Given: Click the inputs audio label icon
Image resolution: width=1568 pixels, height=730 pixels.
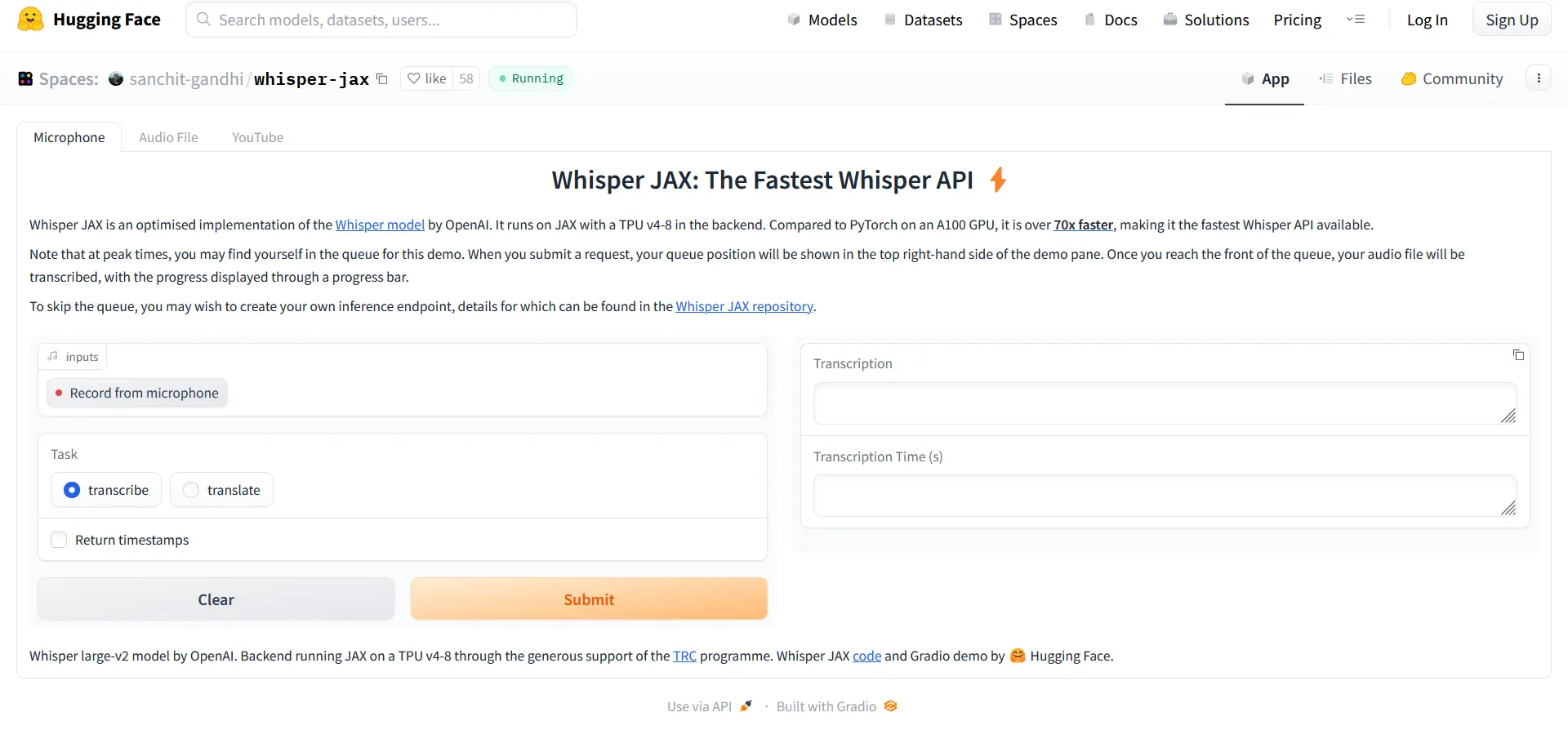Looking at the screenshot, I should point(53,356).
